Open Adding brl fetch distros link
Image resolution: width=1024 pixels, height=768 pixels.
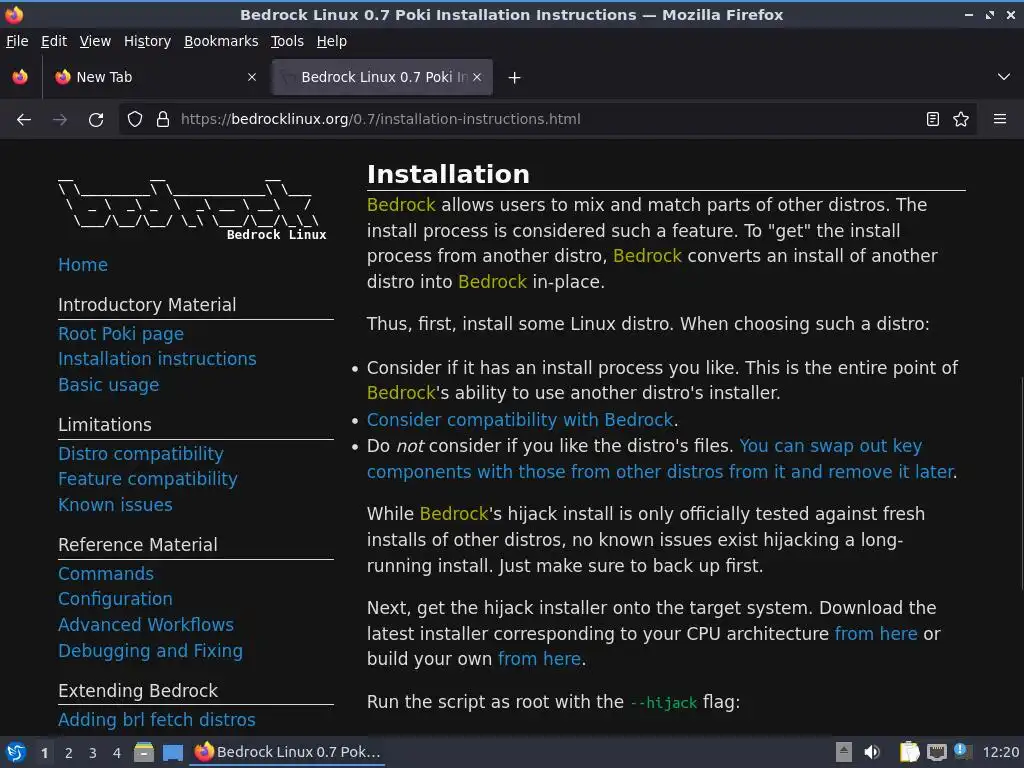(x=157, y=720)
